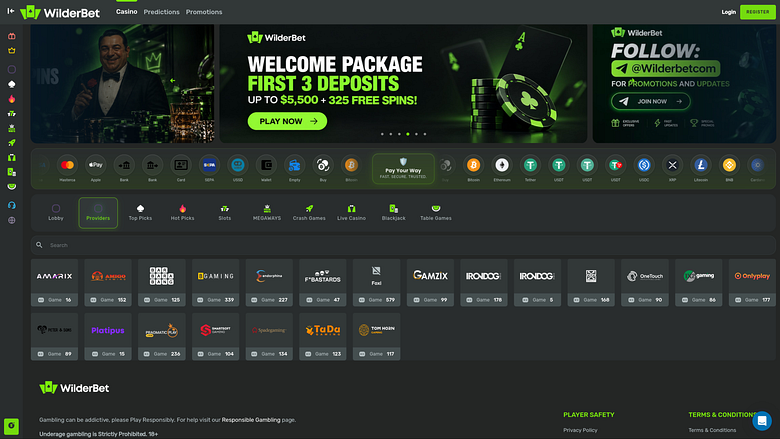Open the globe language icon in sidebar
780x439 pixels.
click(11, 220)
